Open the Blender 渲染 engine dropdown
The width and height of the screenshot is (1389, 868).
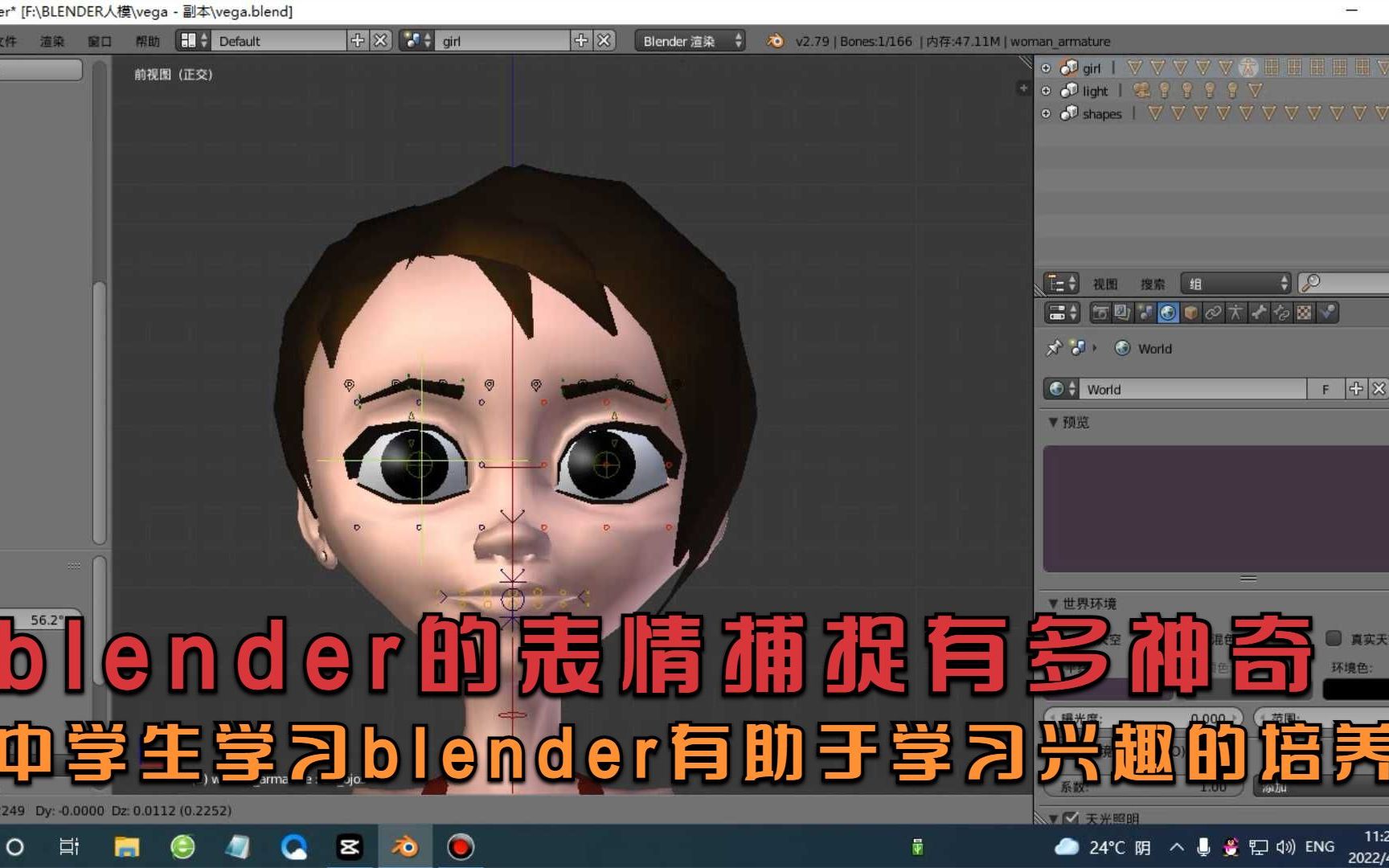(x=687, y=41)
